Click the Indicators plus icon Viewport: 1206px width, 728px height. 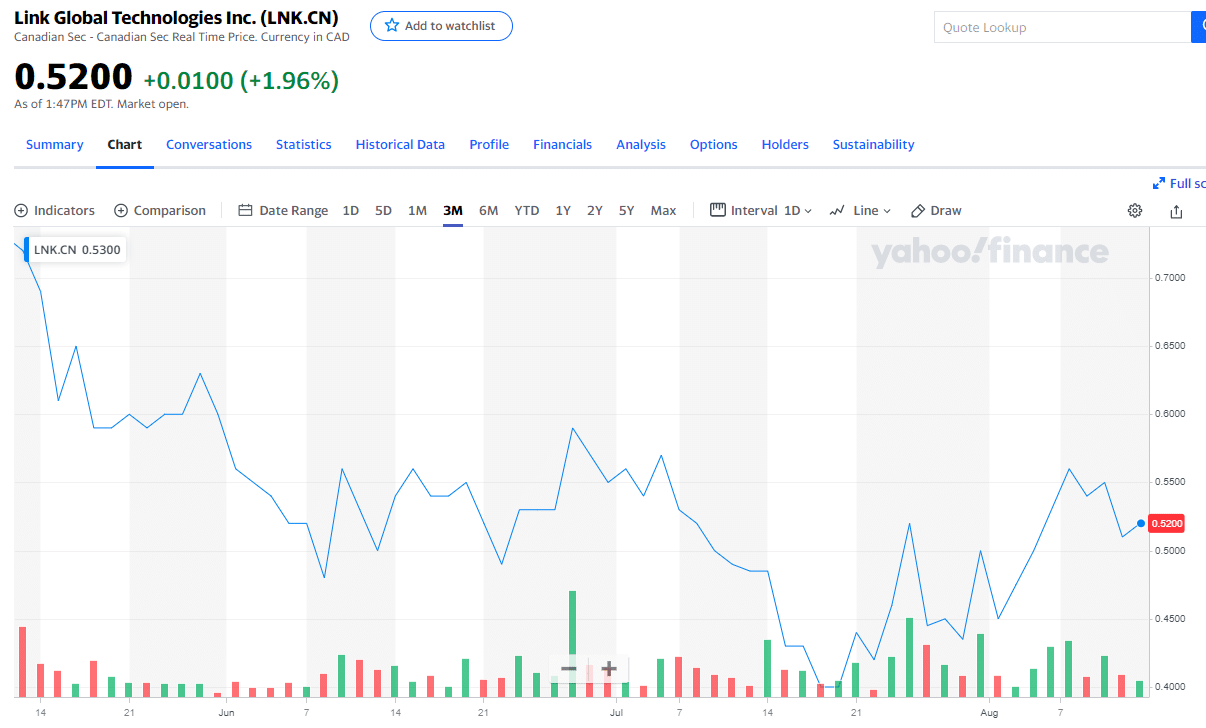click(21, 210)
